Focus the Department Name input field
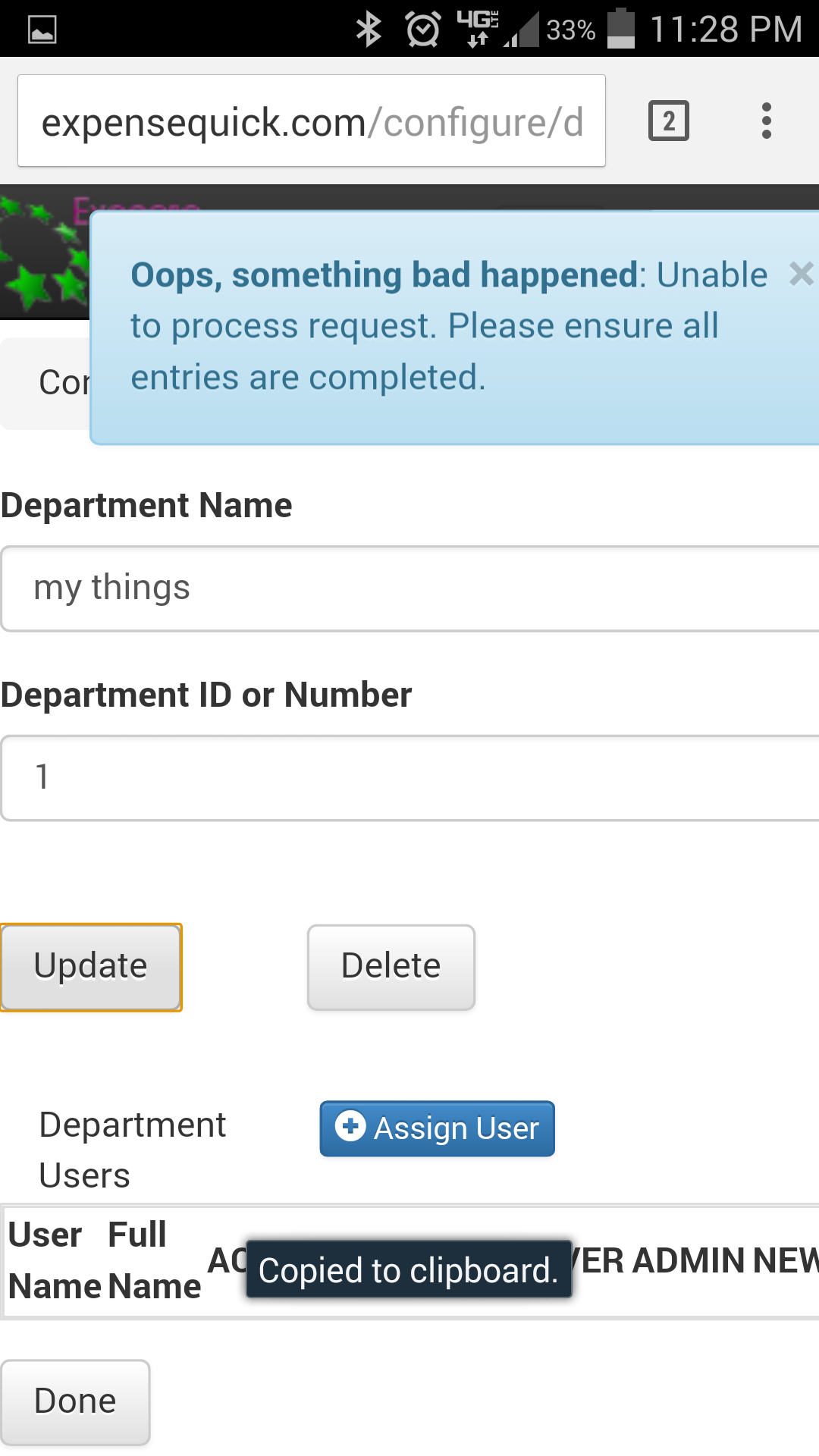 [409, 588]
